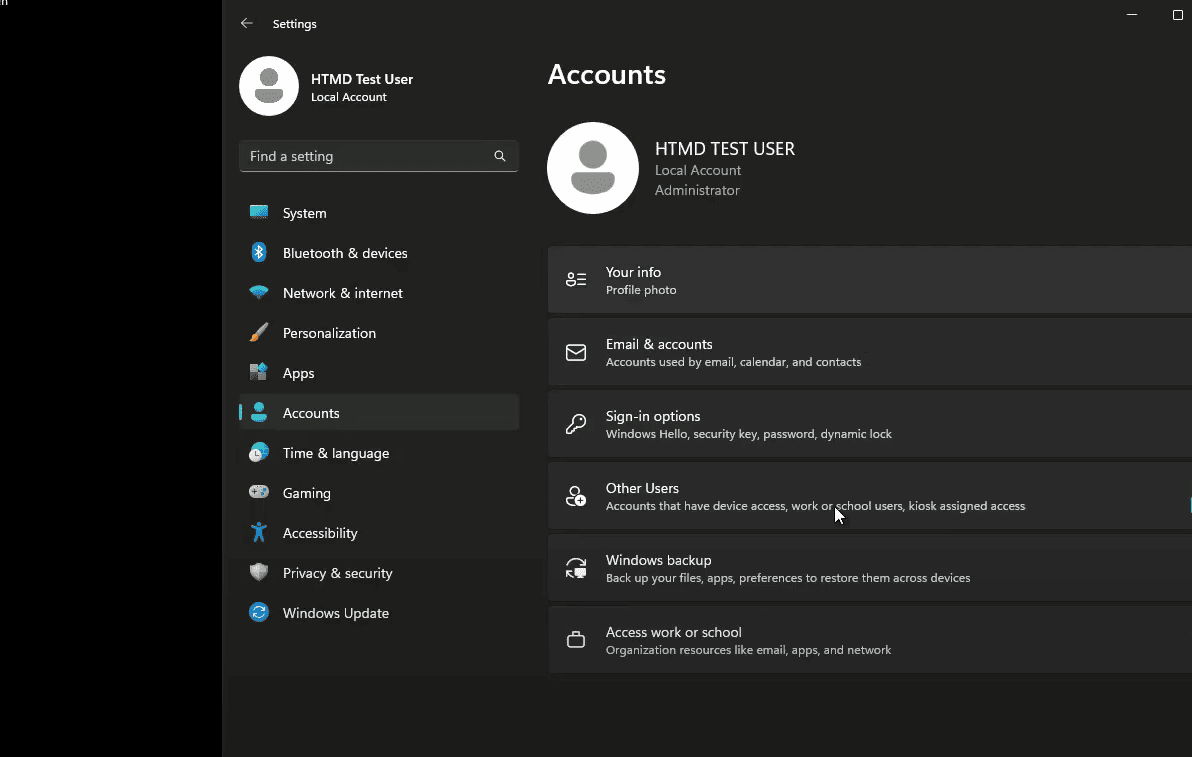This screenshot has height=757, width=1192.
Task: Open Windows Update settings
Action: pyautogui.click(x=336, y=613)
